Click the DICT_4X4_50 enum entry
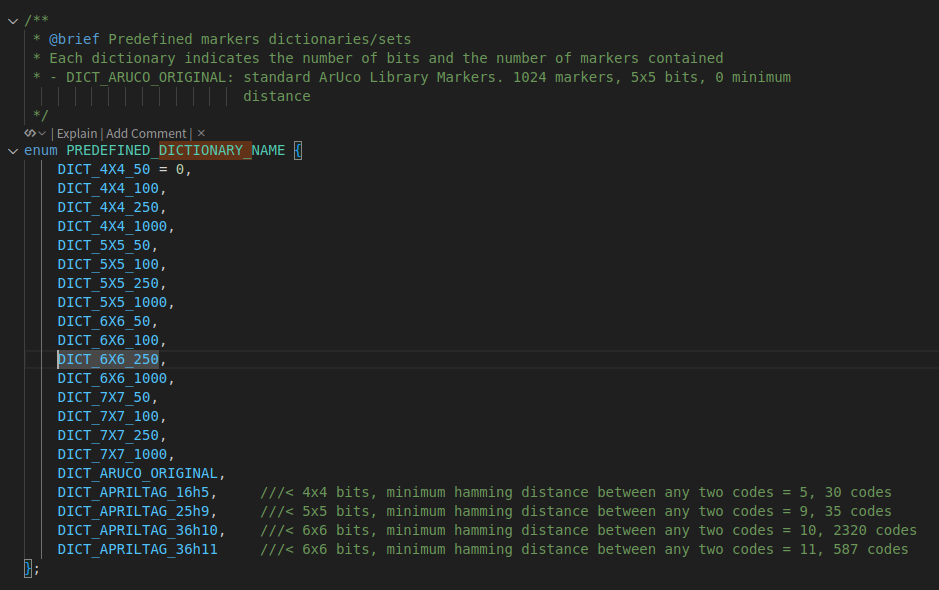 [x=103, y=170]
